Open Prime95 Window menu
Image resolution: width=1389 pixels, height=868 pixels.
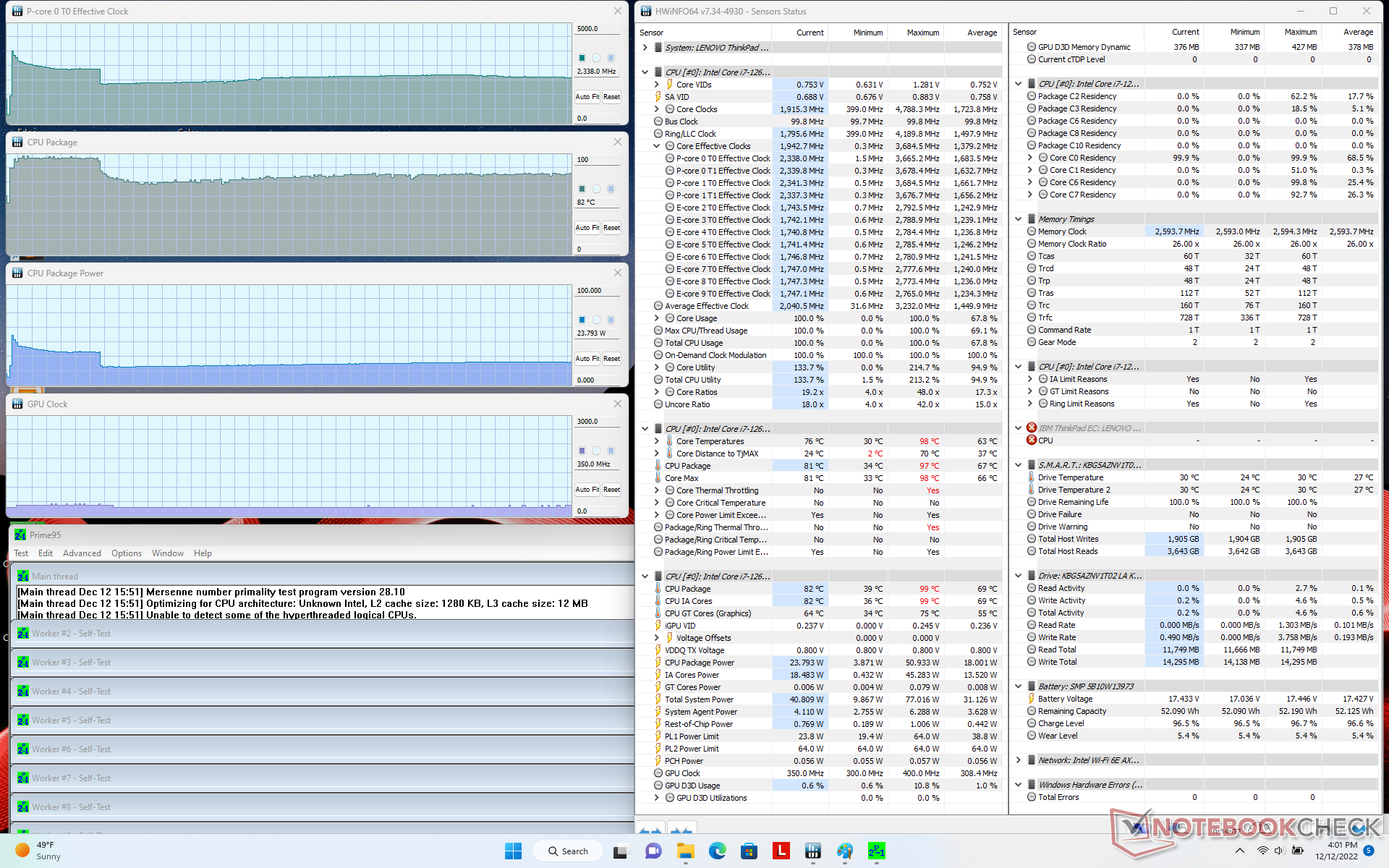168,553
